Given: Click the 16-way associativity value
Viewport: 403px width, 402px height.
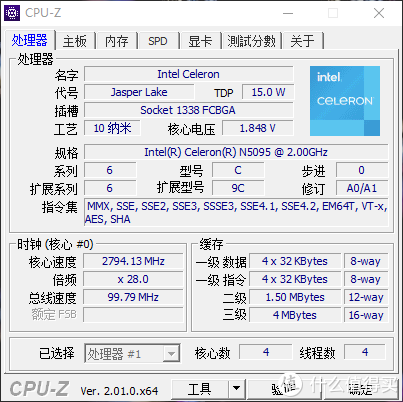Looking at the screenshot, I should [x=366, y=315].
